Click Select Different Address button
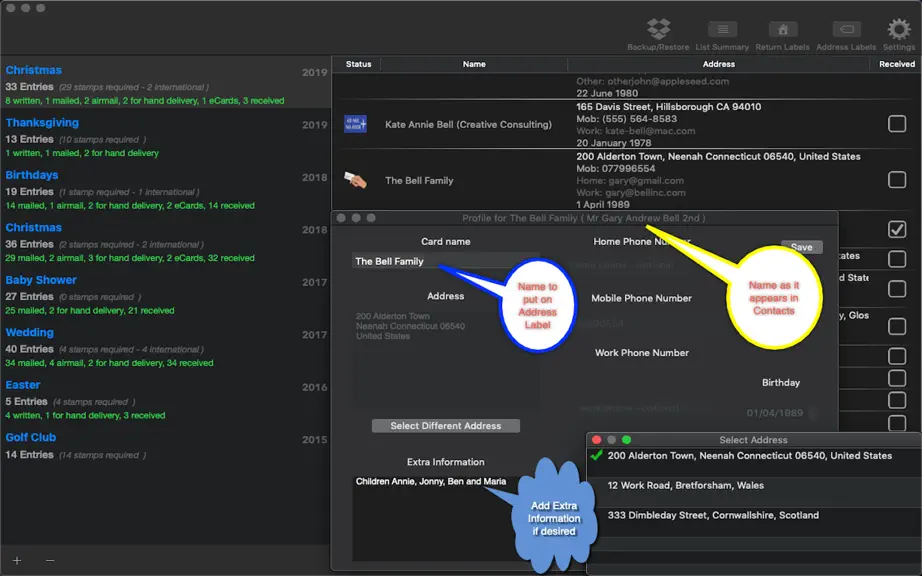The image size is (922, 576). 446,426
